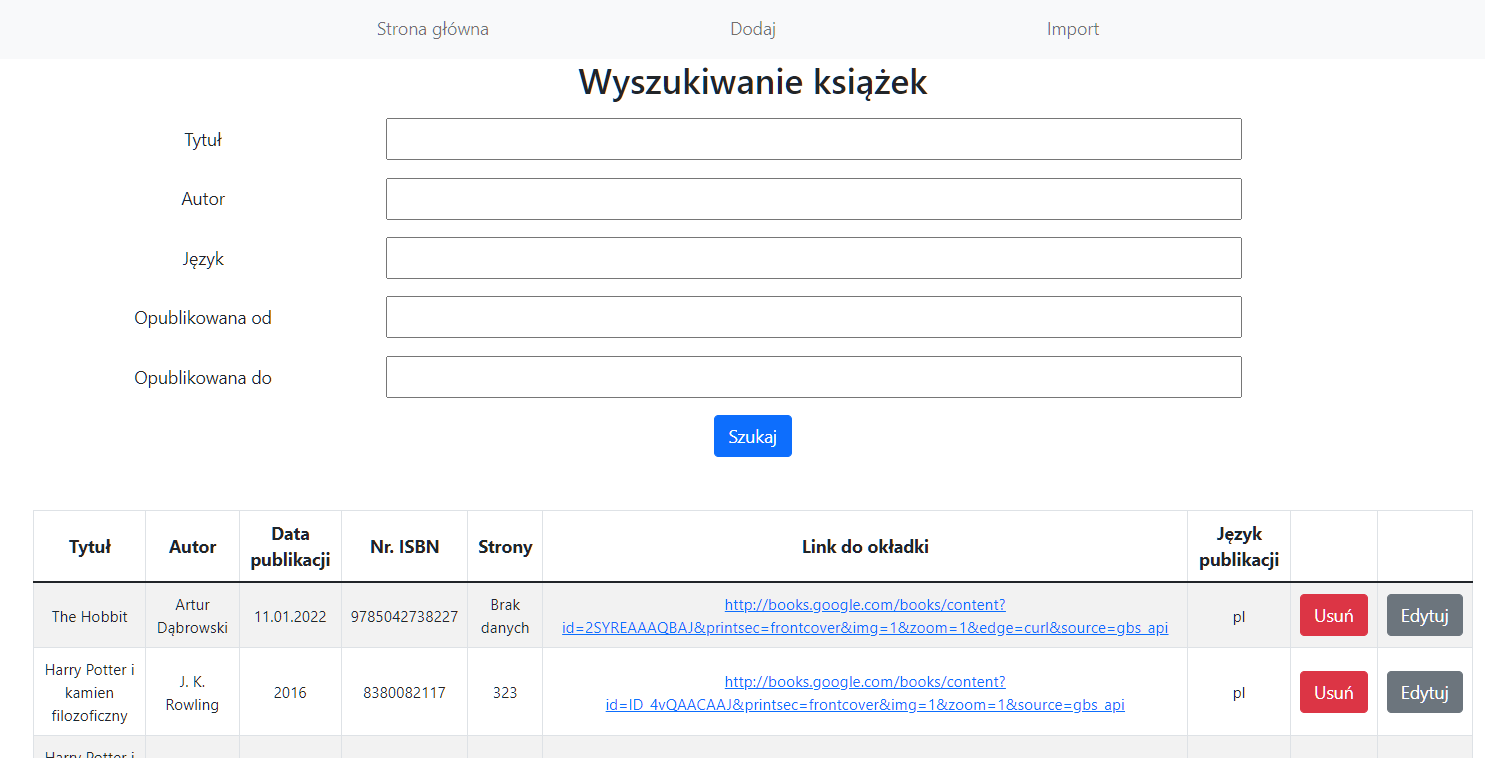Click the Autor column header
Screen dimensions: 1485x758
tap(191, 546)
